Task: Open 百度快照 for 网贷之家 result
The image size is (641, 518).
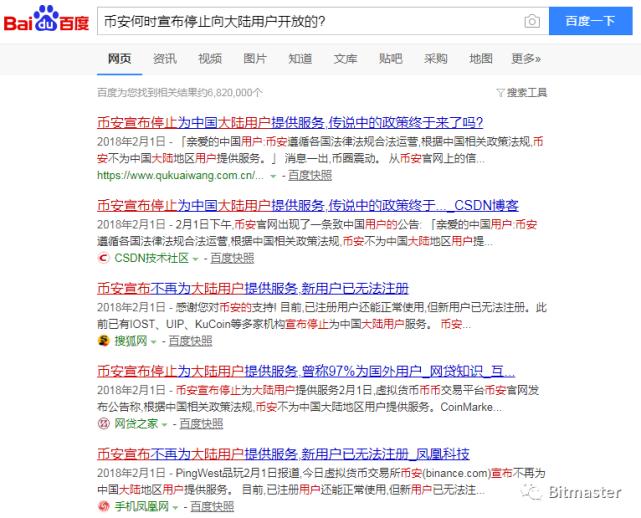Action: click(x=201, y=424)
